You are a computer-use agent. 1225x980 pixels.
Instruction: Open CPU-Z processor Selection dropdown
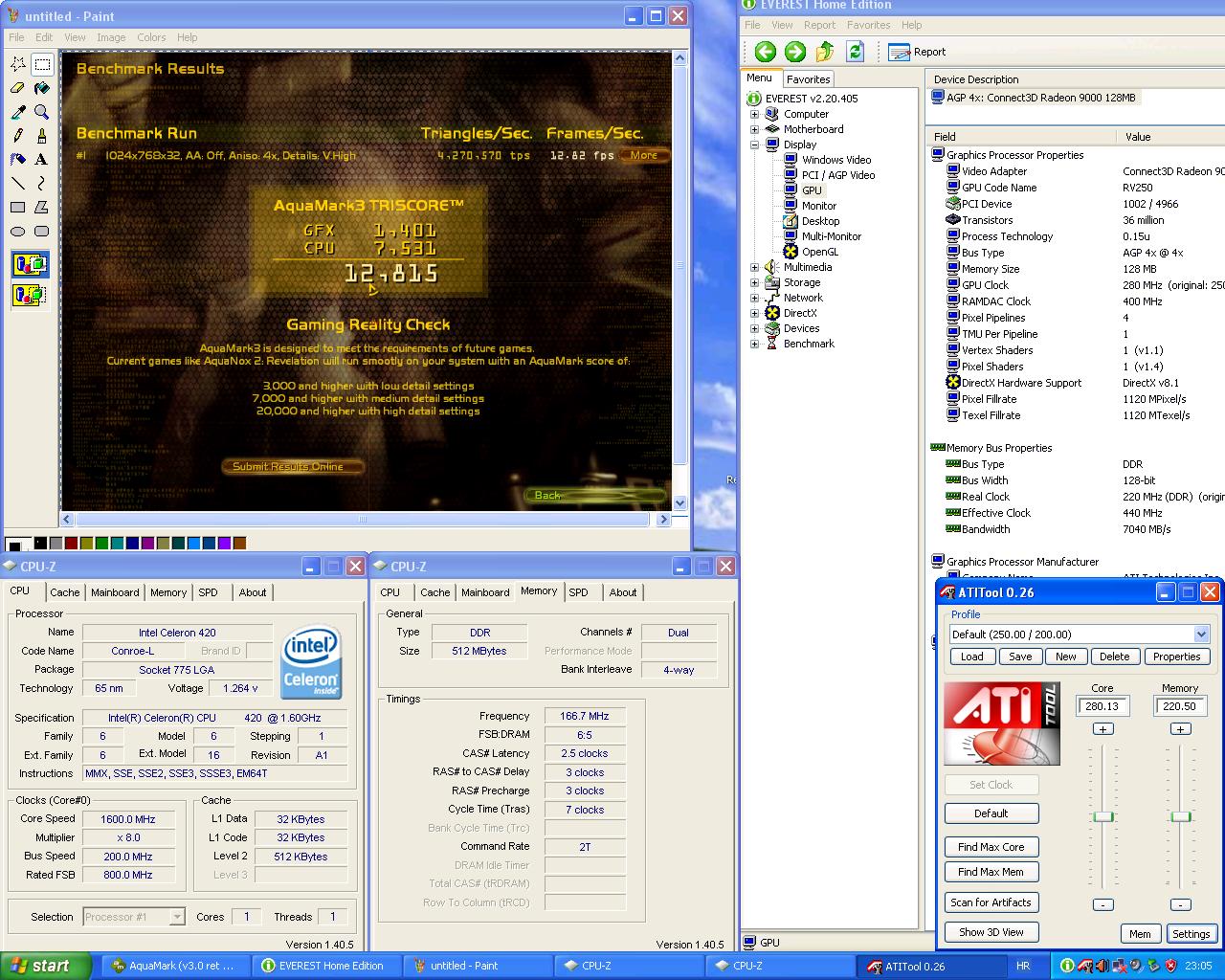pos(177,917)
